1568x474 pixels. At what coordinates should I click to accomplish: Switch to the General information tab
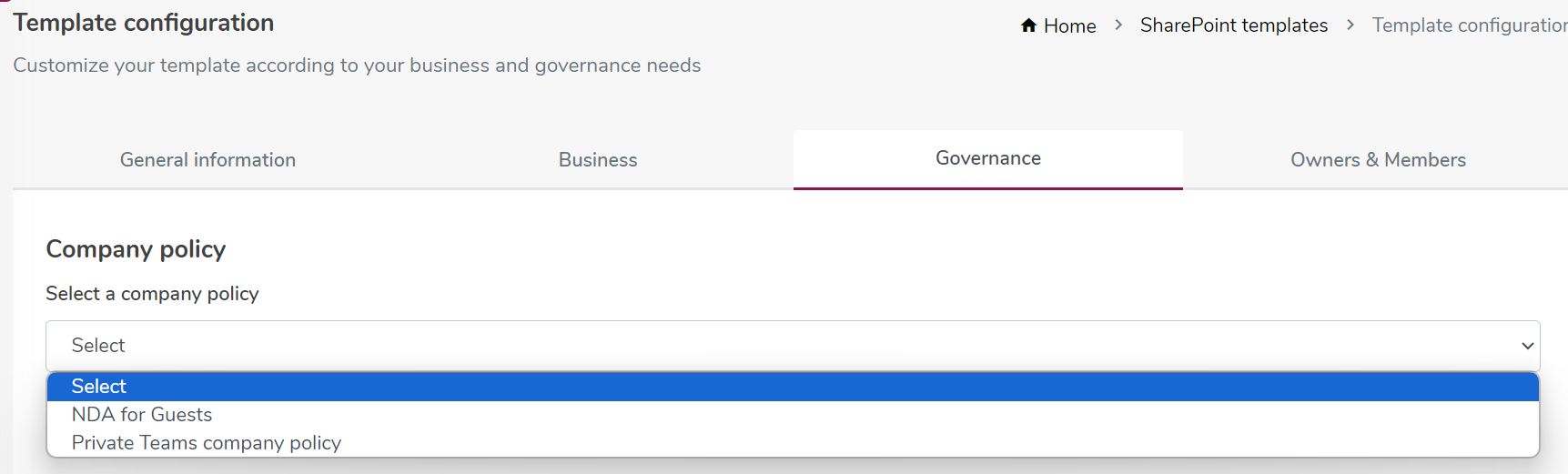(207, 160)
